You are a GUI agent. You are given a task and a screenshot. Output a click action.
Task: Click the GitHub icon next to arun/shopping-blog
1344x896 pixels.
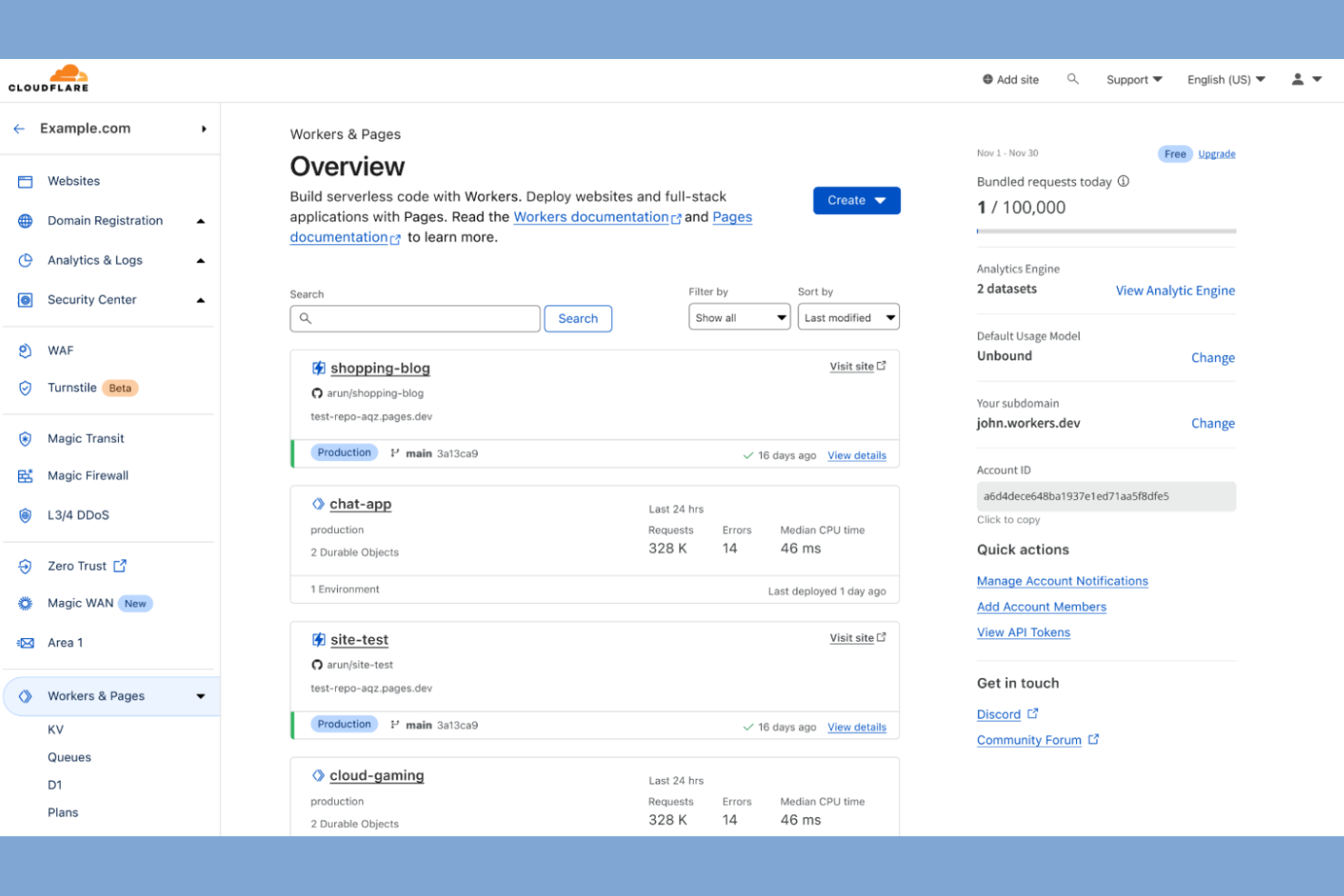316,393
